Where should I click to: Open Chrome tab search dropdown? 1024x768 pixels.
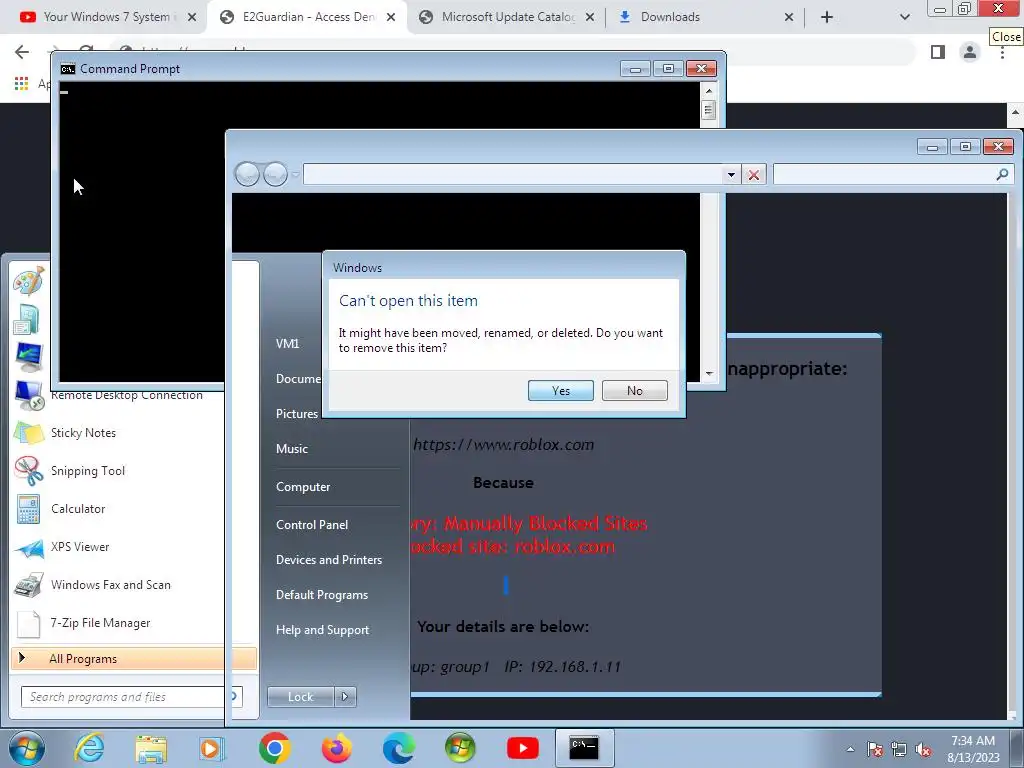click(x=904, y=17)
